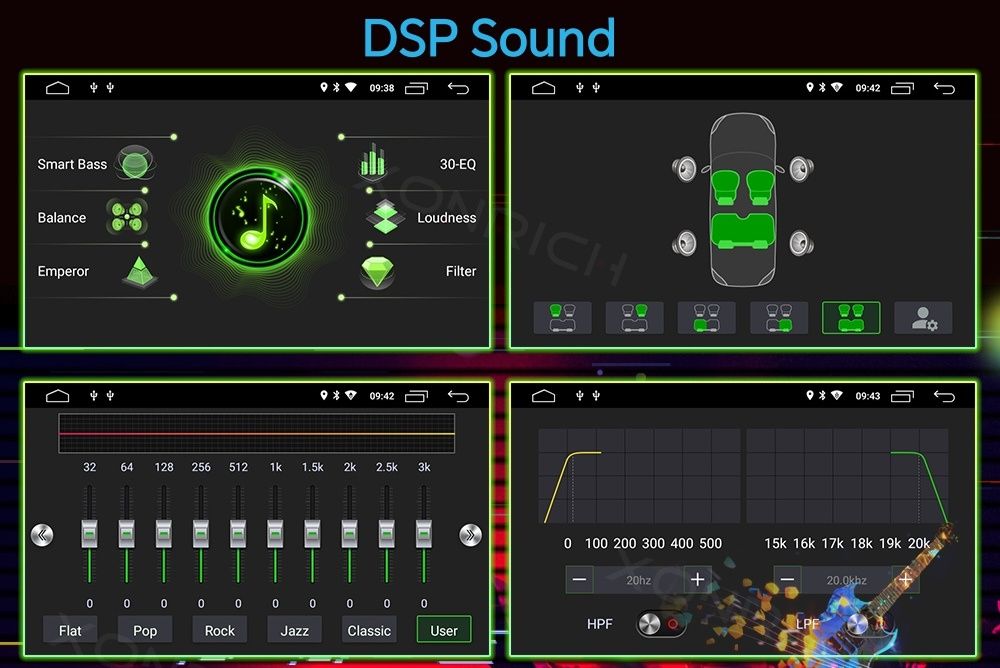Click the 30-EQ label
The width and height of the screenshot is (1000, 668).
(458, 164)
